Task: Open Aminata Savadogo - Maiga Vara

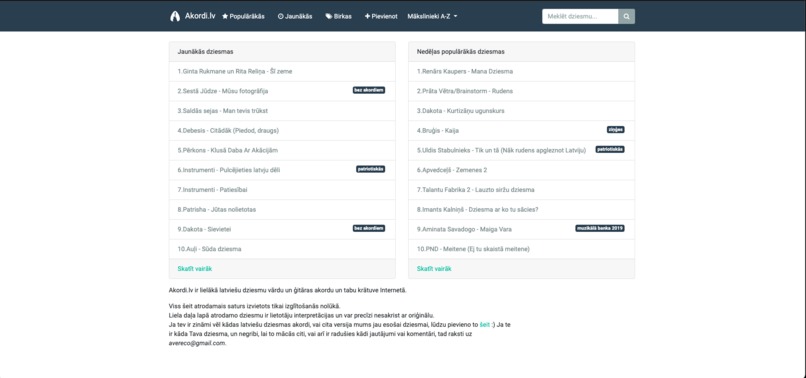Action: click(464, 229)
